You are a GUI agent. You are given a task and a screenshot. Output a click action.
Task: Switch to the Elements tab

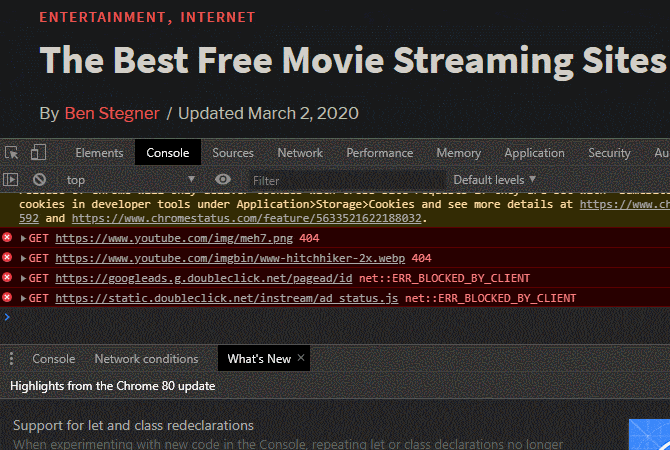coord(99,153)
